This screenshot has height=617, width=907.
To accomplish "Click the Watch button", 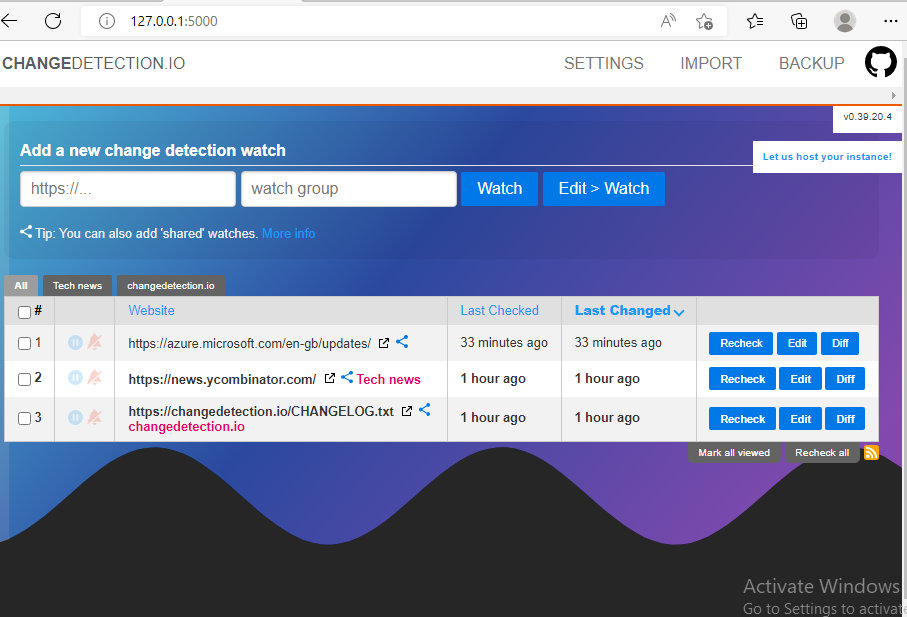I will [x=499, y=189].
